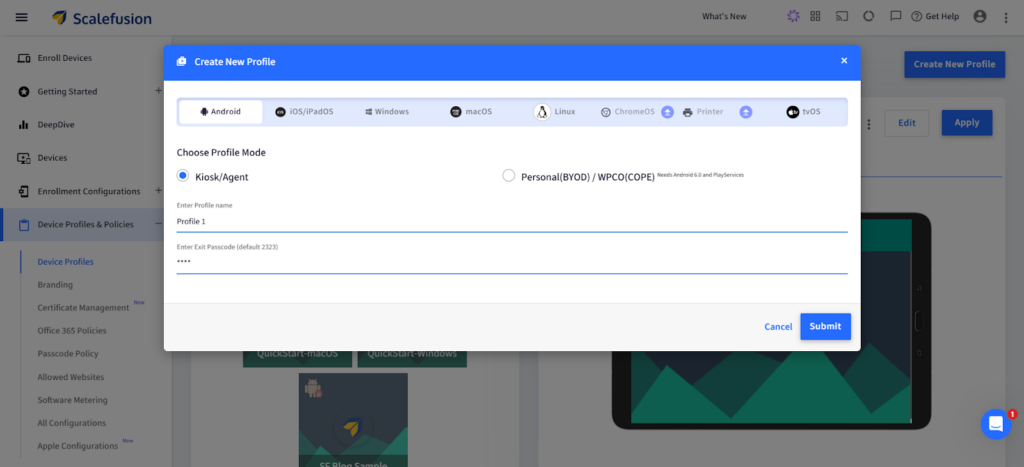Open the three-dot menu beside Edit

pos(869,123)
